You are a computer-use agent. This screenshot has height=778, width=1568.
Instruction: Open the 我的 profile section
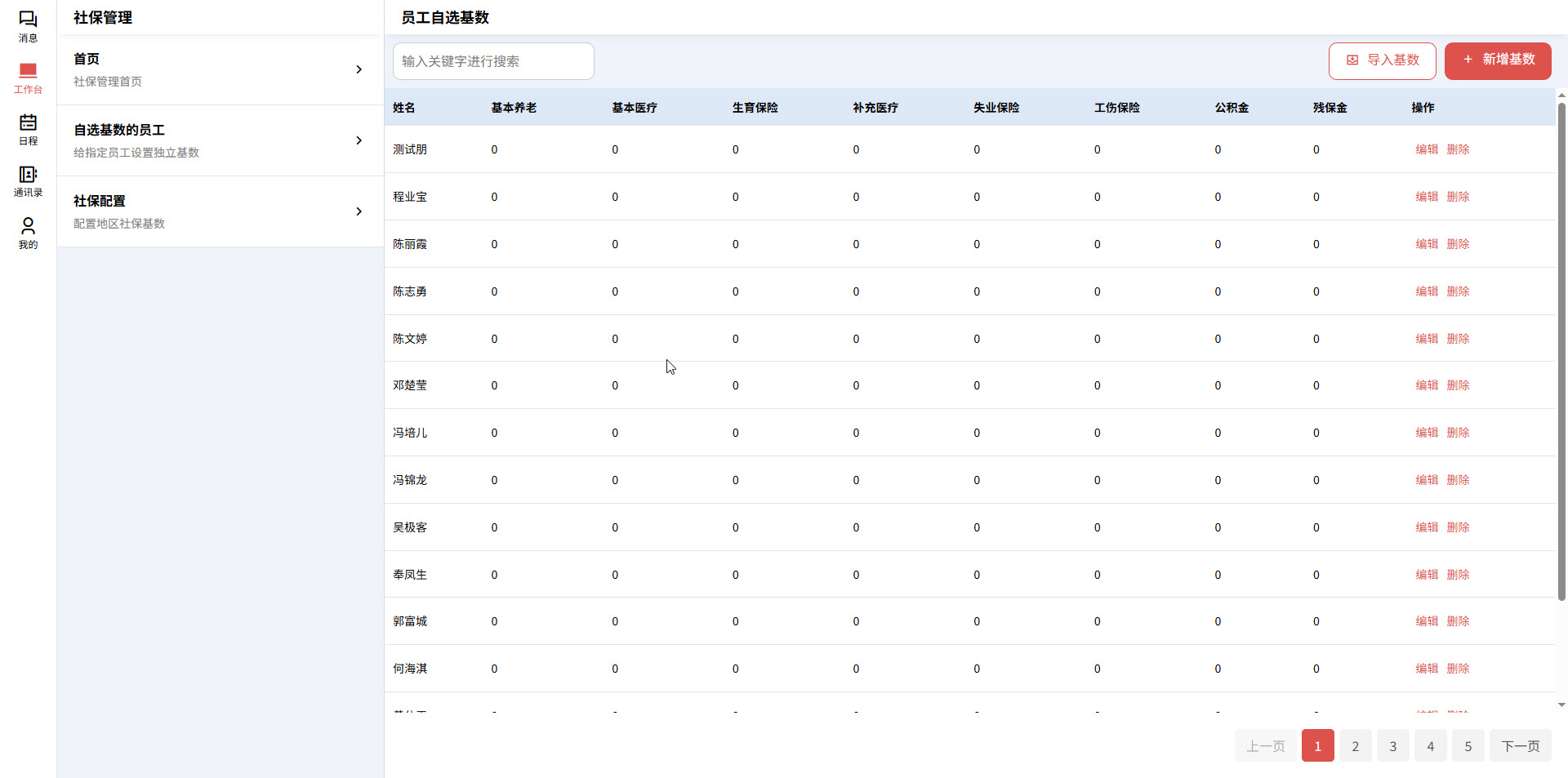tap(28, 232)
